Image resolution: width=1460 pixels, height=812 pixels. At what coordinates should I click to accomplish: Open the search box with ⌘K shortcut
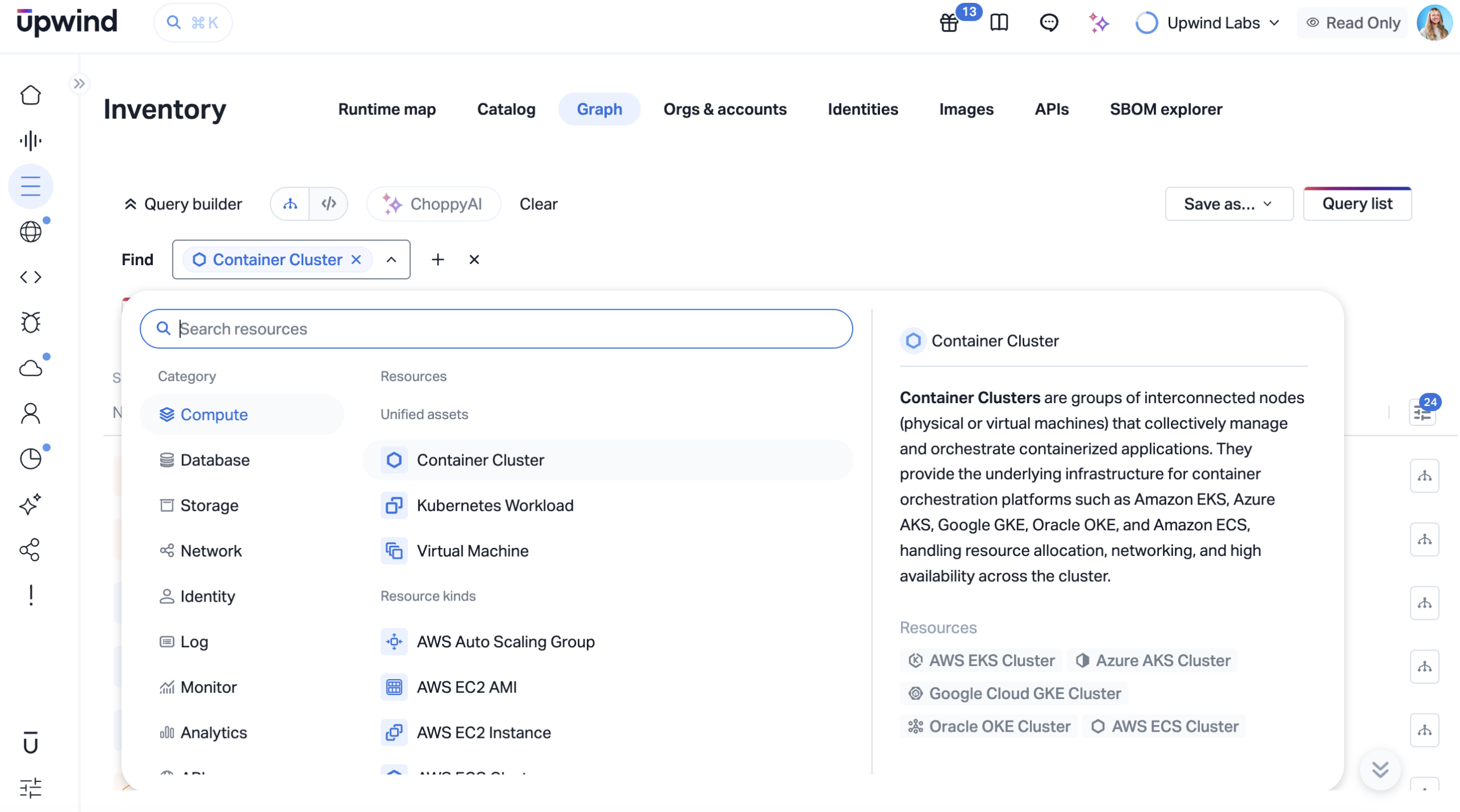coord(193,23)
